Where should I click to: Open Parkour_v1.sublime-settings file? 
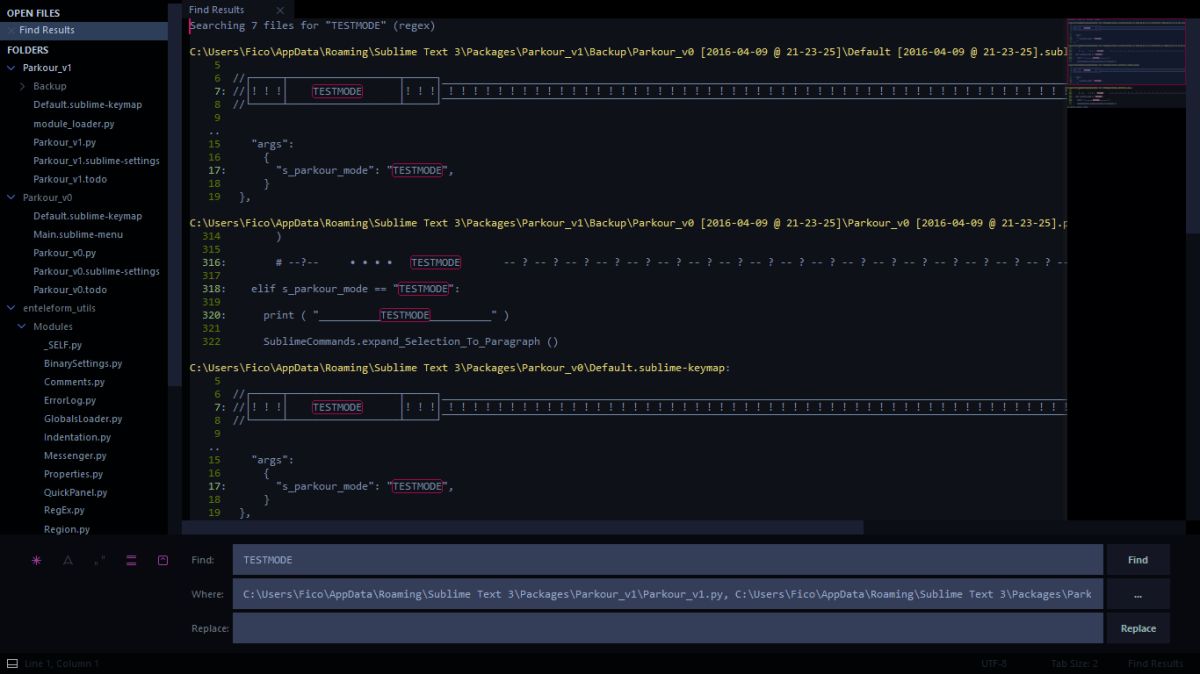[96, 161]
